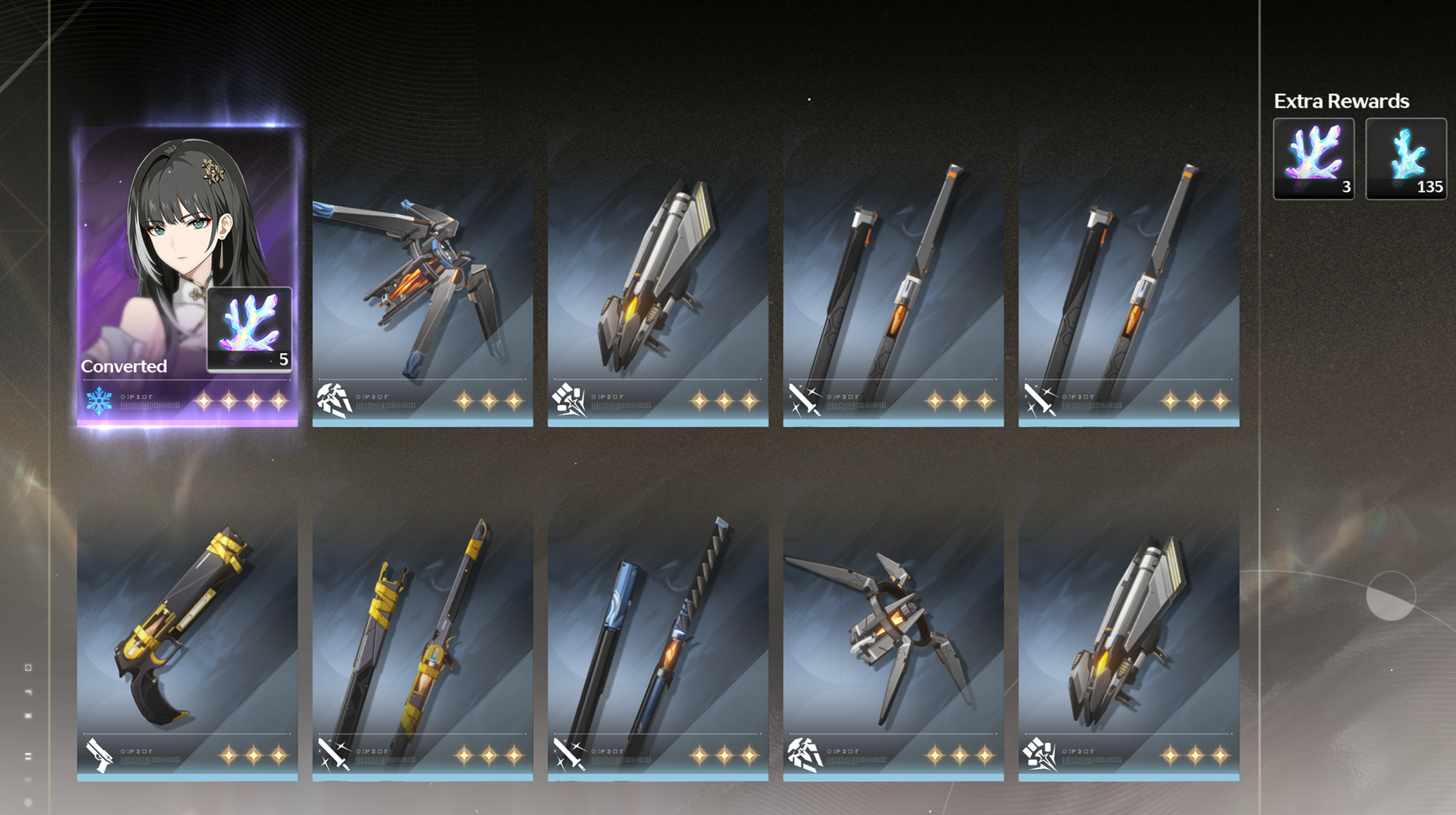
Task: Click the white circle on the right edge
Action: coord(1391,596)
